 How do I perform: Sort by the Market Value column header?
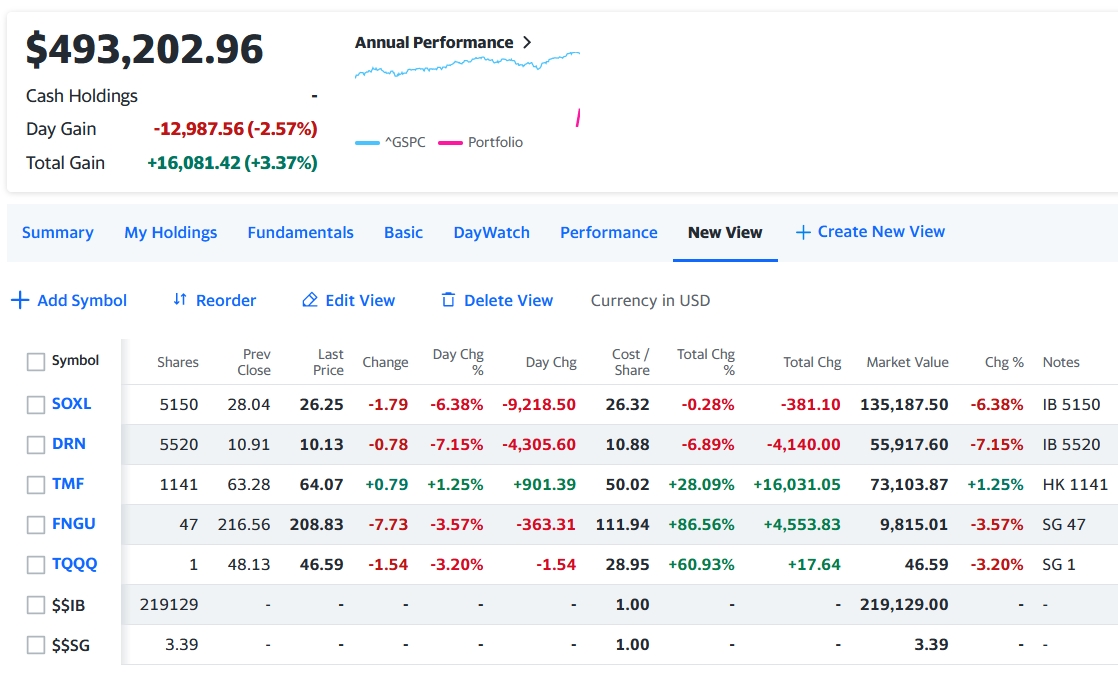click(x=907, y=362)
